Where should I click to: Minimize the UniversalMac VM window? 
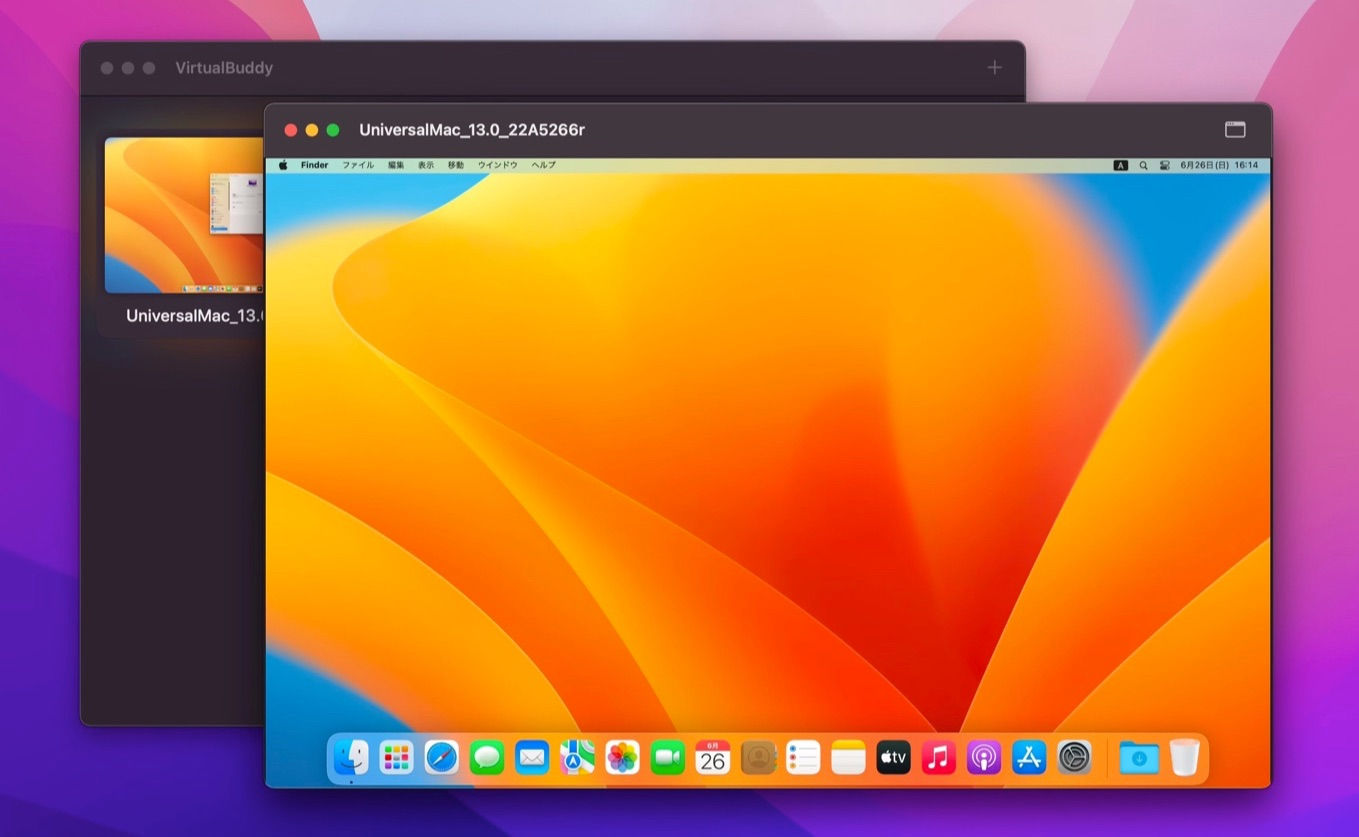point(312,130)
